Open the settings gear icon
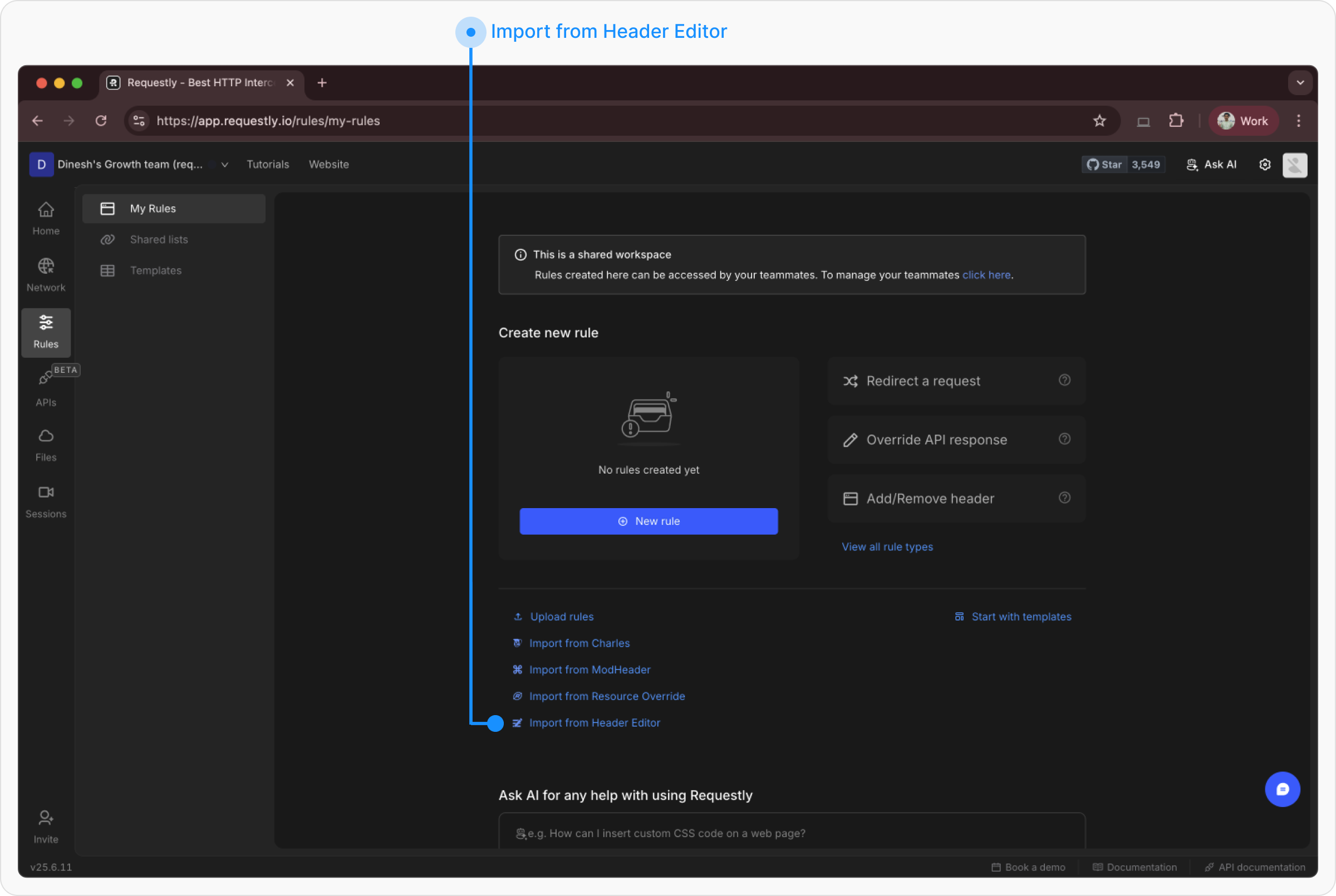Viewport: 1336px width, 896px height. (x=1265, y=165)
